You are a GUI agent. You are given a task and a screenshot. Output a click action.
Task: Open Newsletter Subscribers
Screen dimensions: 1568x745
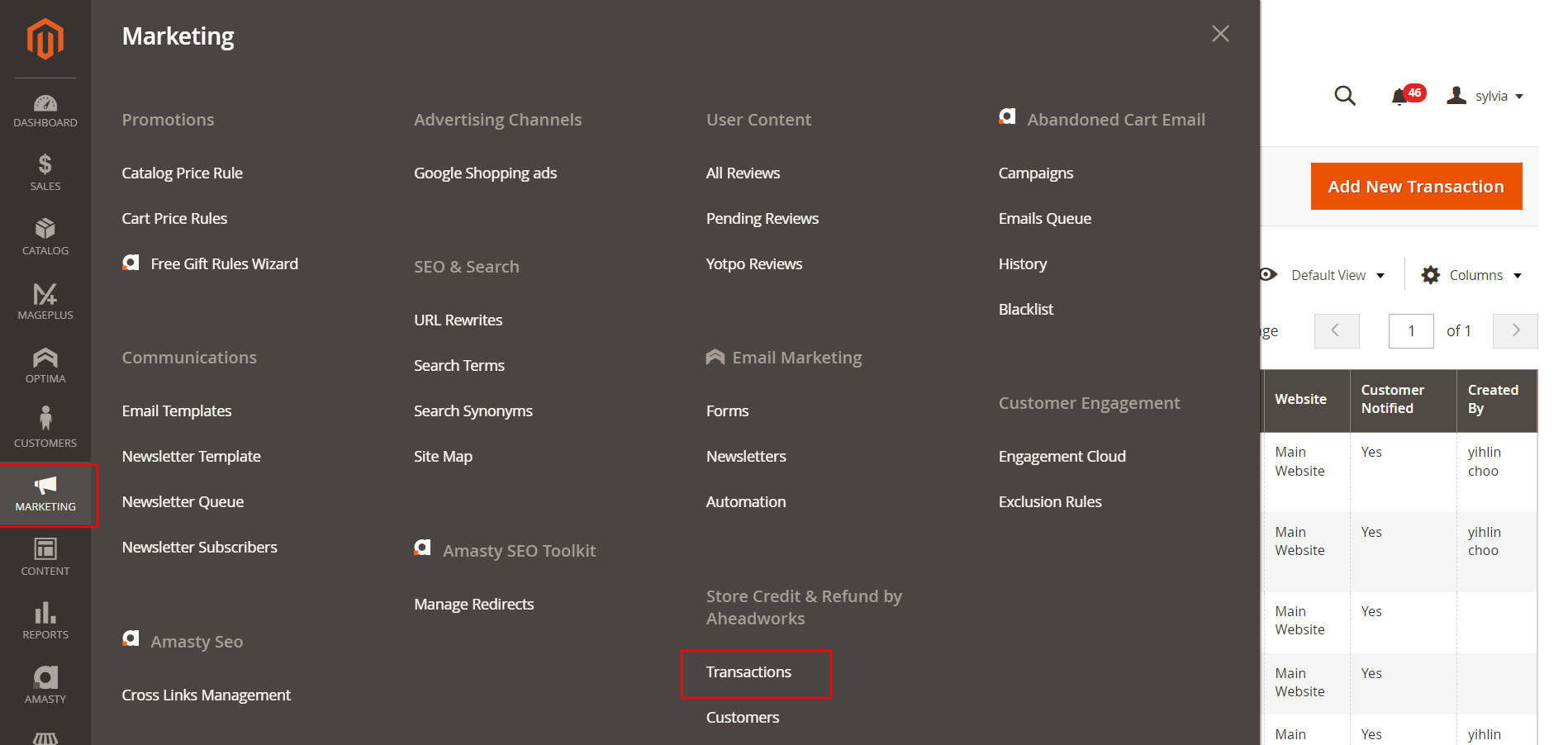pos(200,548)
